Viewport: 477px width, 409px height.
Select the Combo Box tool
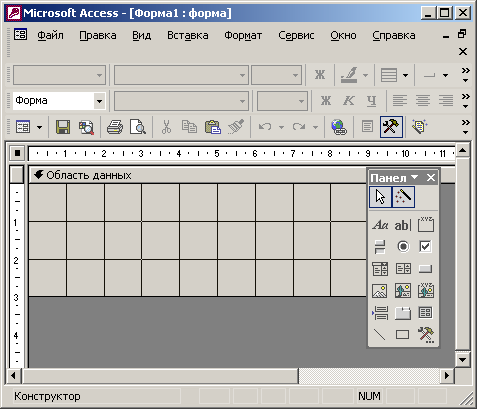point(380,269)
